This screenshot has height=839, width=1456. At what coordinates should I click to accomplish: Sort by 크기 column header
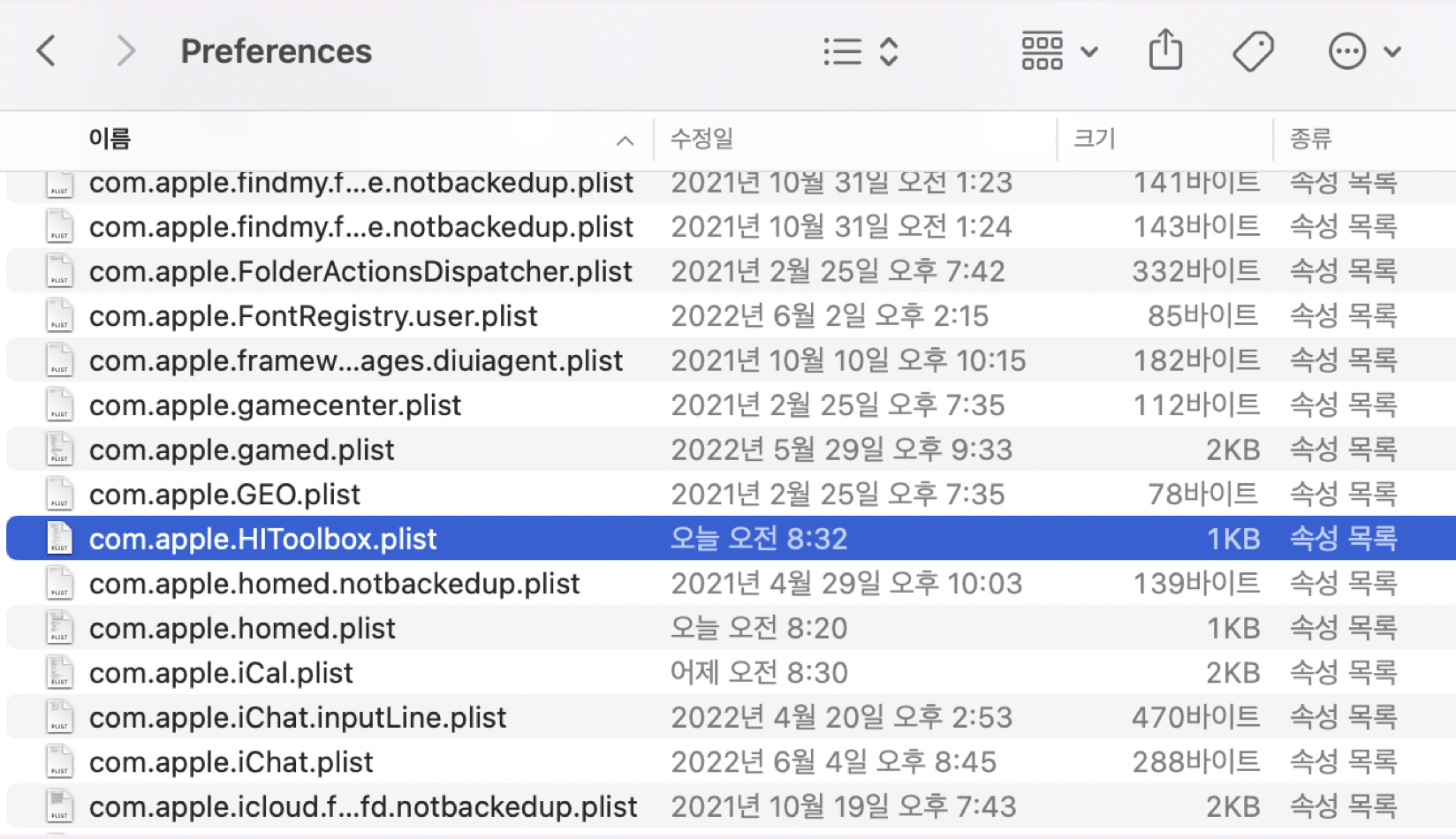tap(1095, 139)
